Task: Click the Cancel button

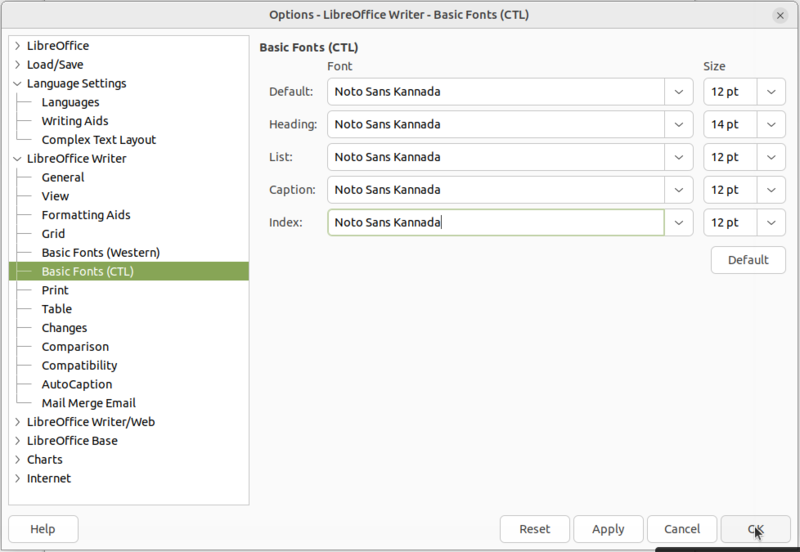Action: pos(682,529)
